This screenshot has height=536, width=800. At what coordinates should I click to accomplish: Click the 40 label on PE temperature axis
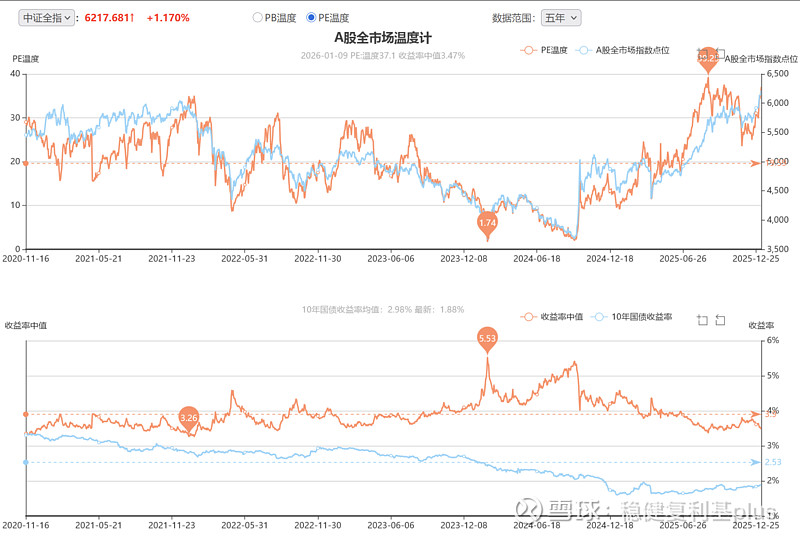(x=15, y=73)
